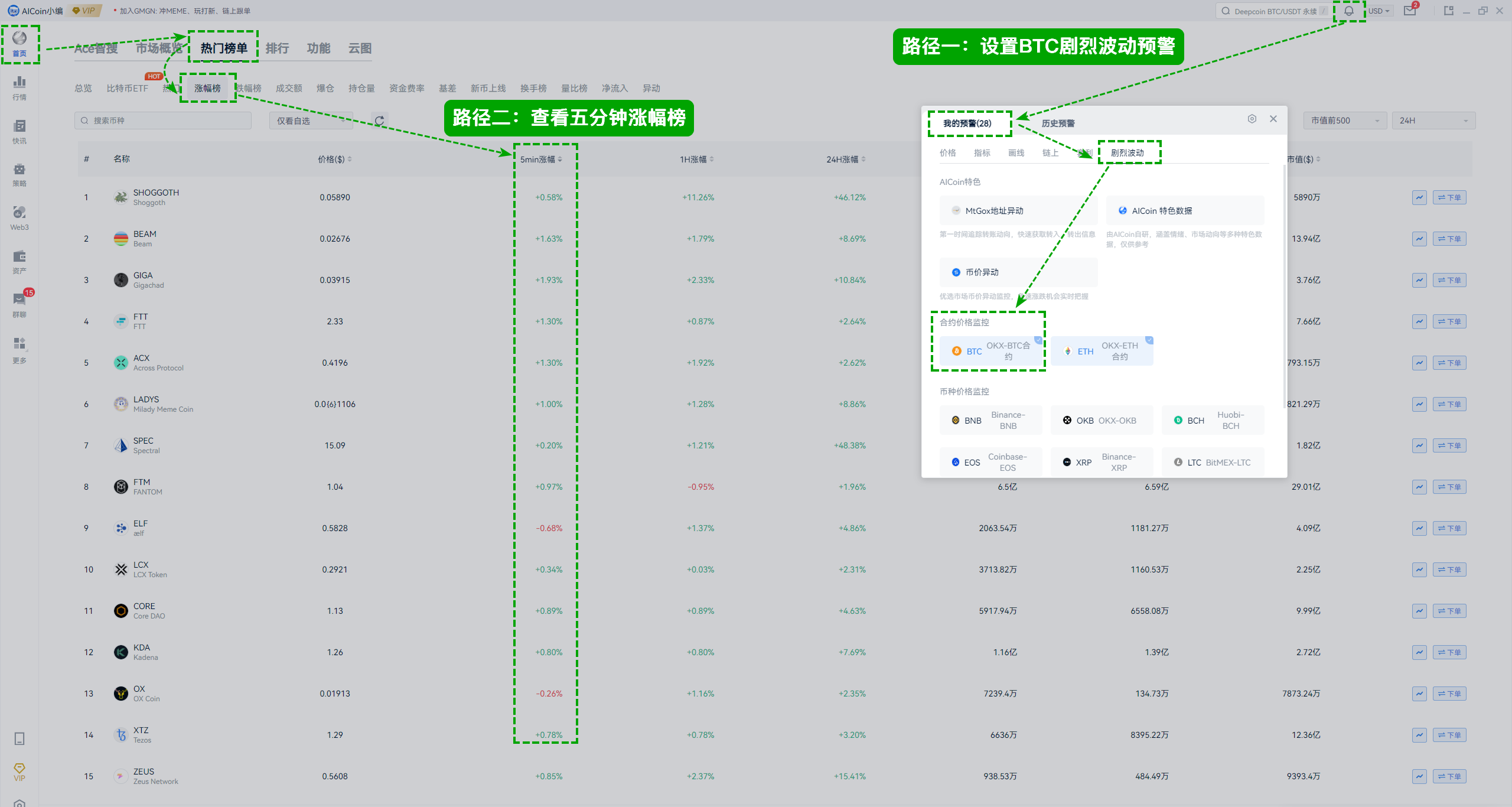1512x807 pixels.
Task: Switch to 热门榜单 tab
Action: click(224, 48)
